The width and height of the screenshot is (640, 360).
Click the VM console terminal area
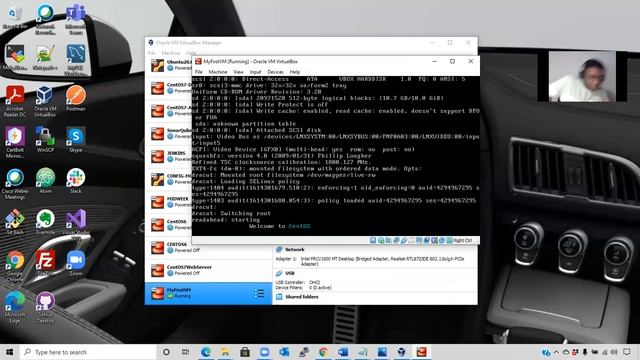coord(336,156)
